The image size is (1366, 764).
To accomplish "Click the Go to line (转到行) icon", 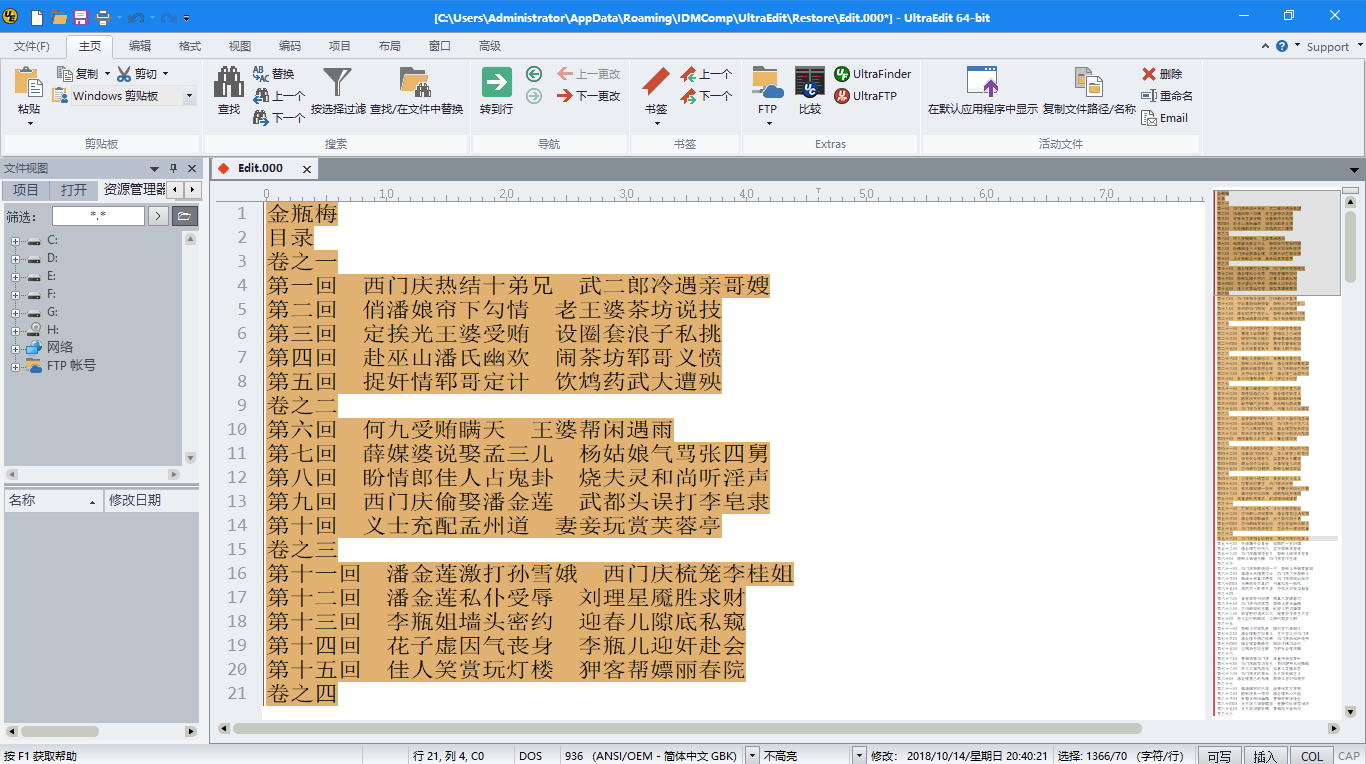I will [x=496, y=84].
